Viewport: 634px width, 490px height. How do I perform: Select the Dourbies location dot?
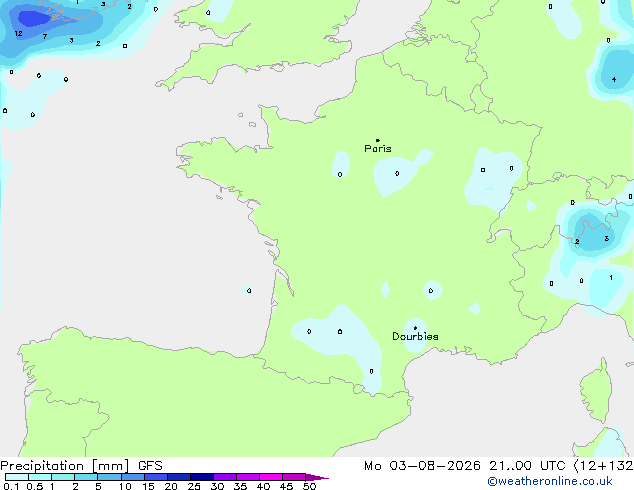pos(415,328)
